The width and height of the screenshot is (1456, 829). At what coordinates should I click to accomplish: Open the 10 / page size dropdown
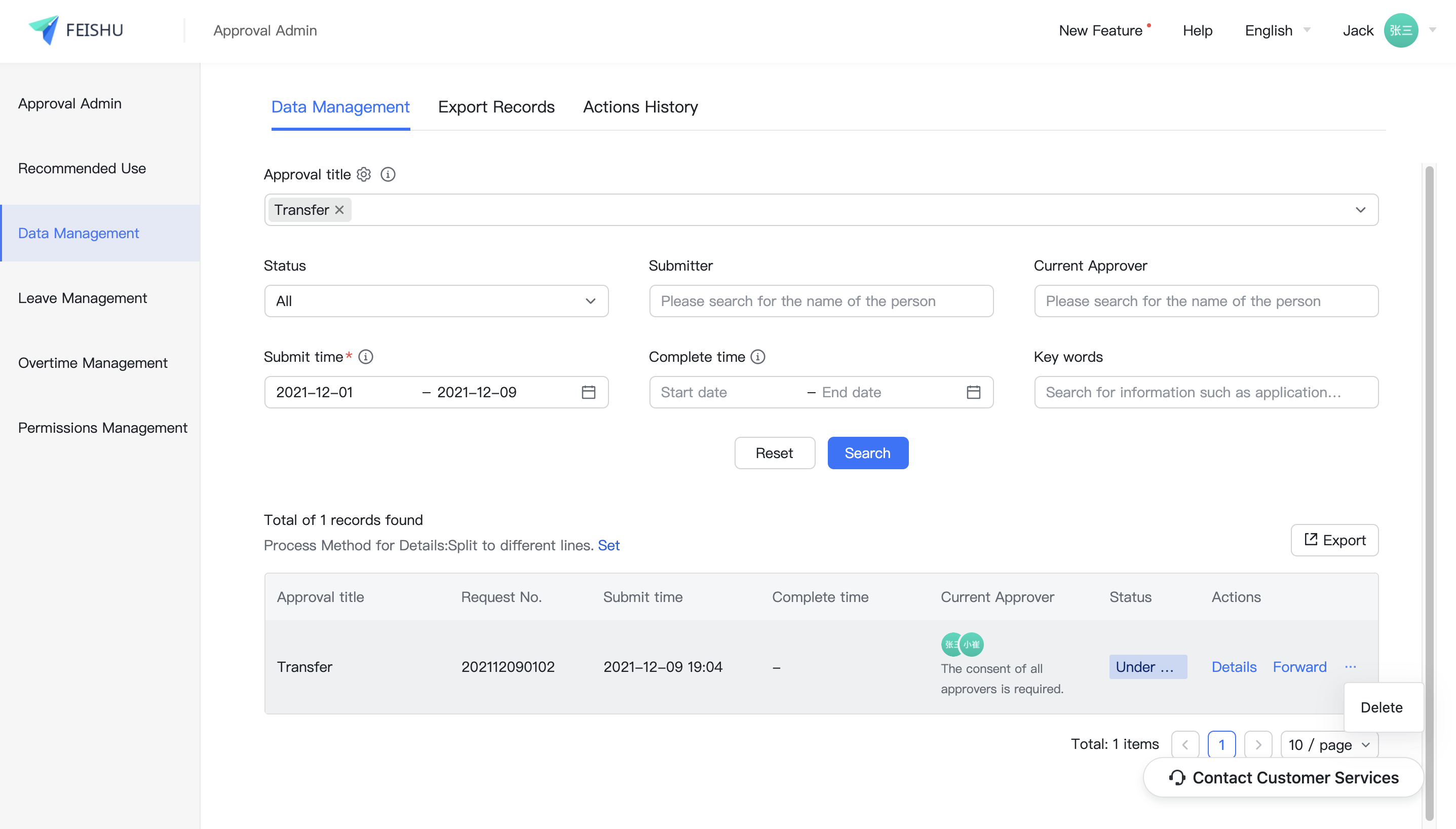pyautogui.click(x=1329, y=745)
